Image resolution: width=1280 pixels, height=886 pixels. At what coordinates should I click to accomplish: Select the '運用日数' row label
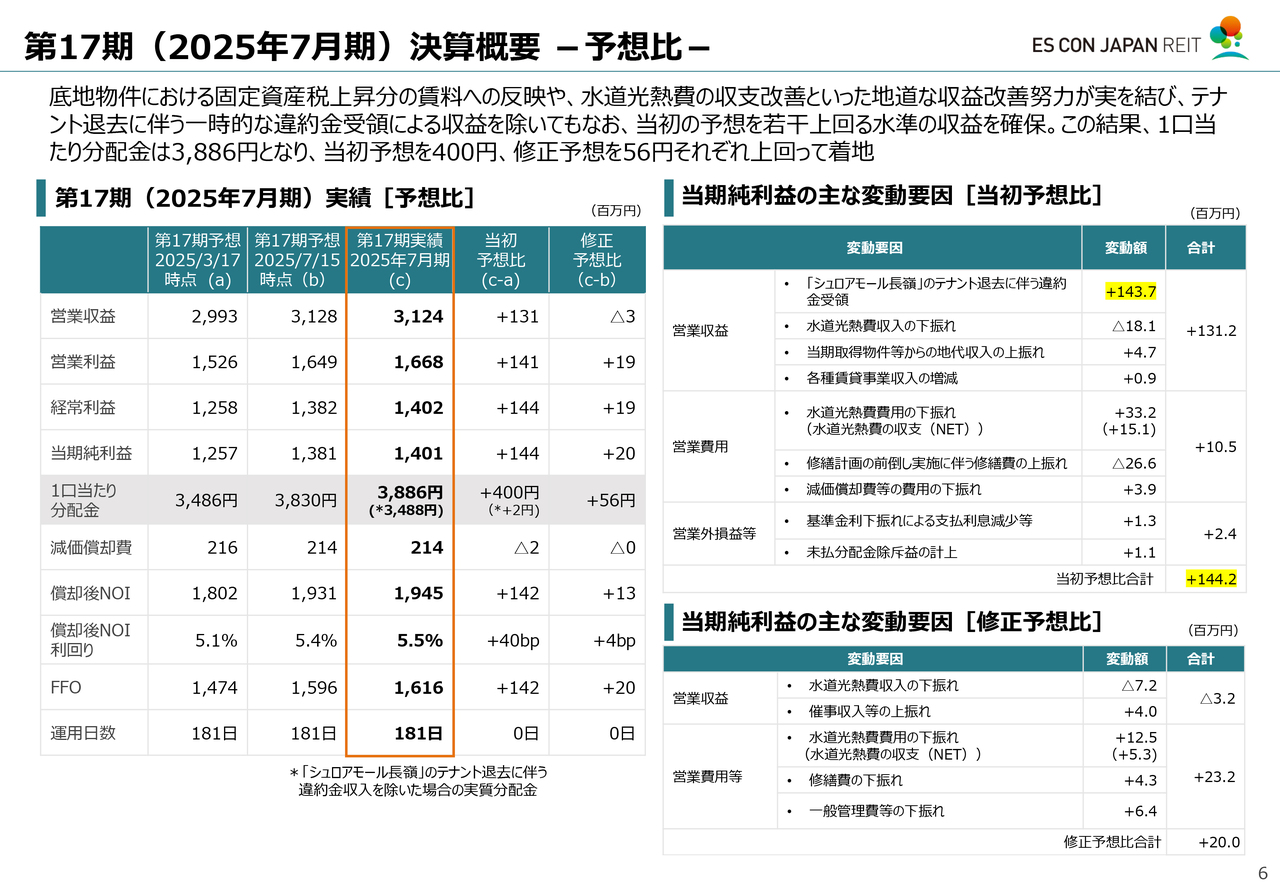tap(83, 733)
